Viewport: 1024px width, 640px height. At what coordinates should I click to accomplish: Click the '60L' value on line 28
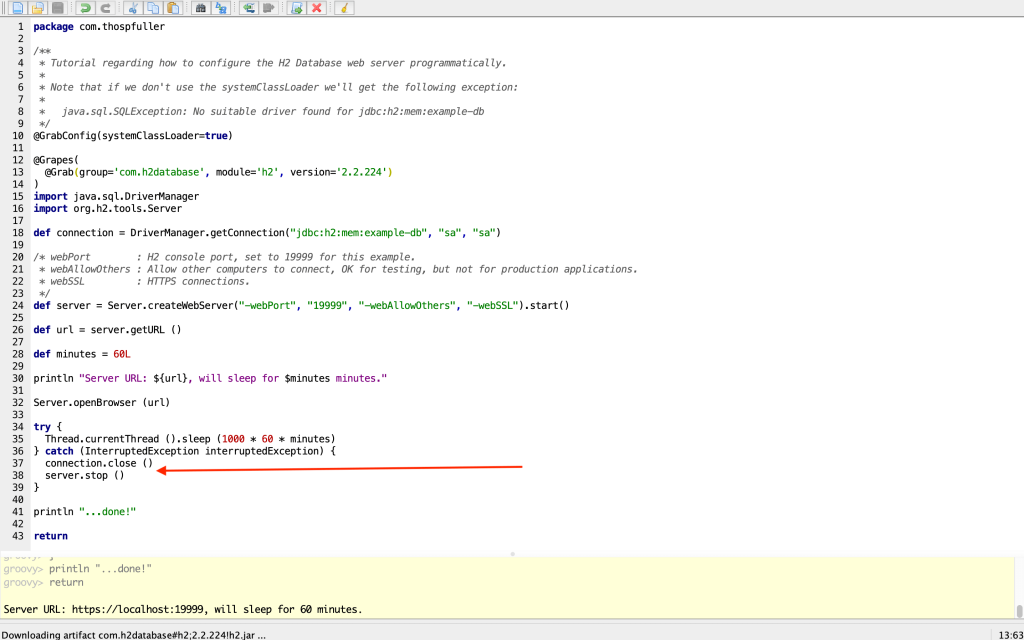[122, 353]
